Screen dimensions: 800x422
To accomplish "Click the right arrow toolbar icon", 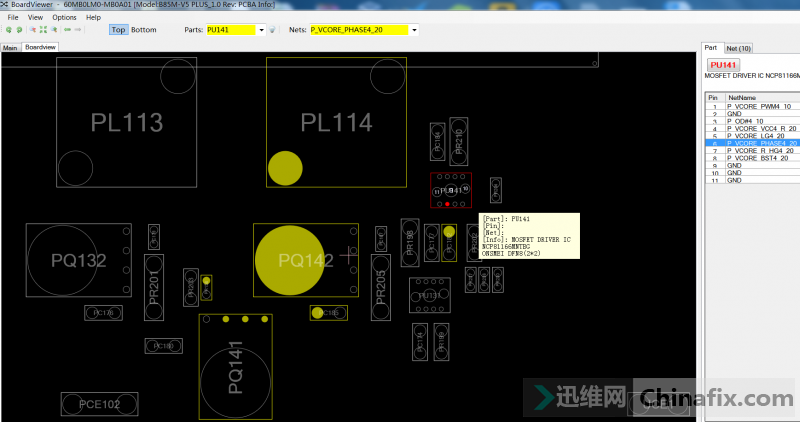I will point(79,30).
